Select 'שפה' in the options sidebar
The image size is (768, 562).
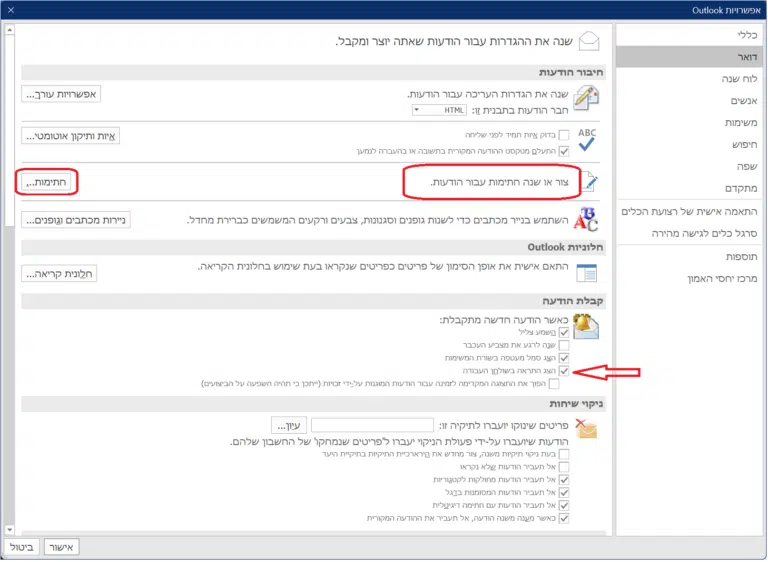click(x=689, y=167)
